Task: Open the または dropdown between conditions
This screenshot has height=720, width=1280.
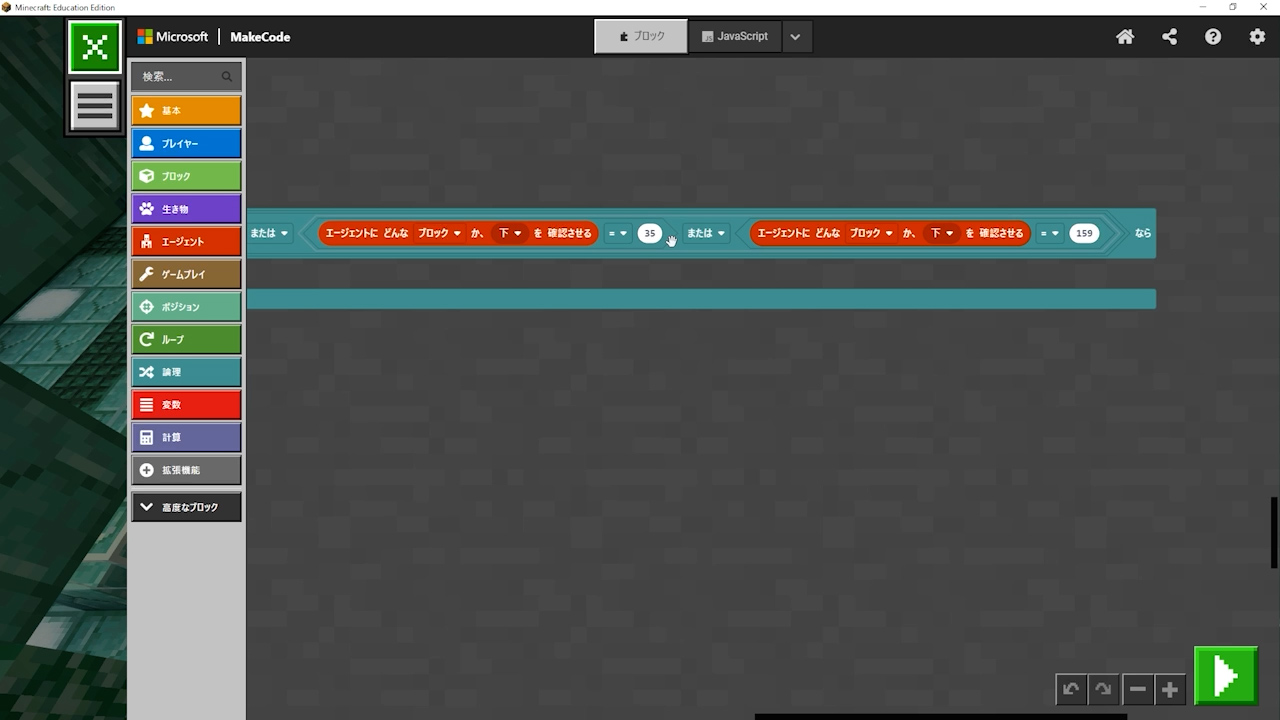Action: [706, 233]
